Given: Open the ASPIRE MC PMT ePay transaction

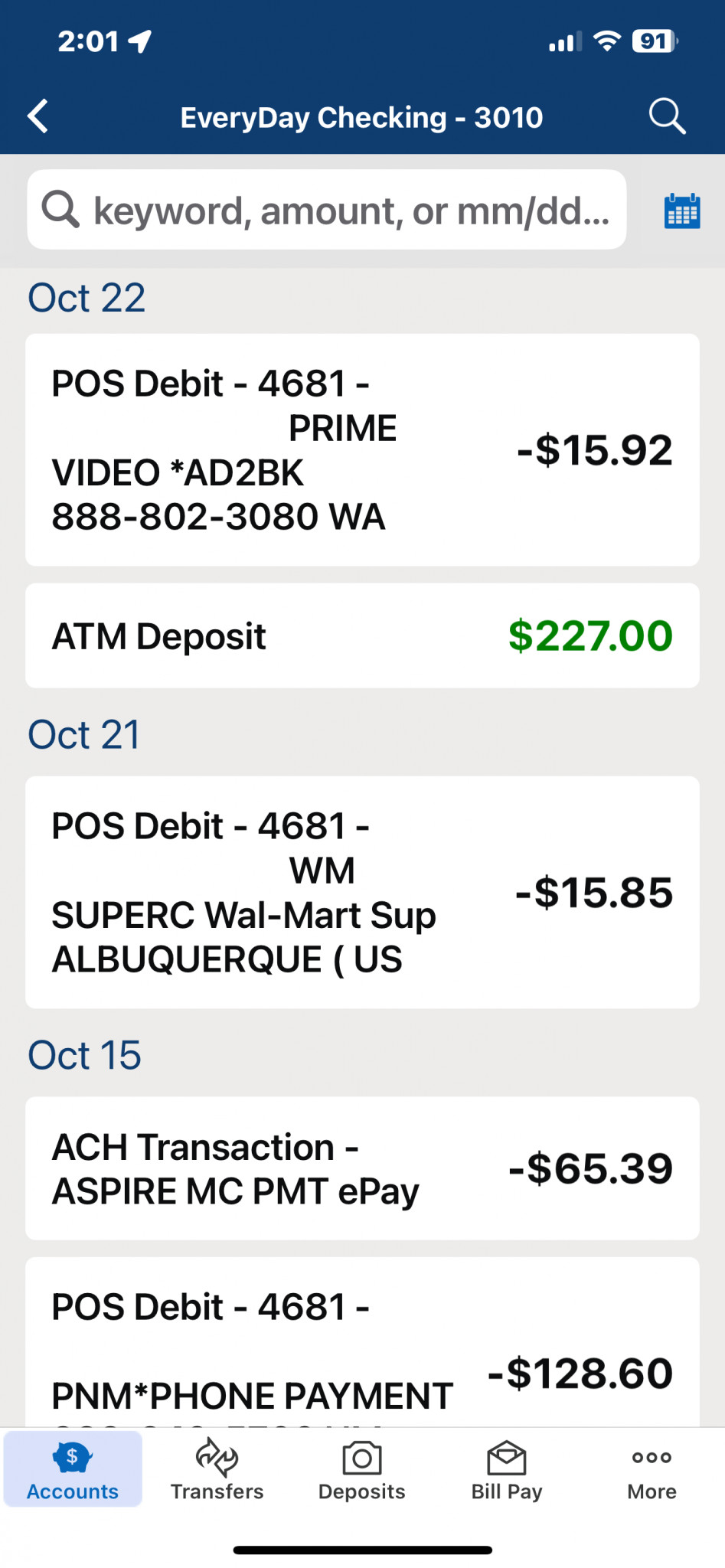Looking at the screenshot, I should (362, 1168).
